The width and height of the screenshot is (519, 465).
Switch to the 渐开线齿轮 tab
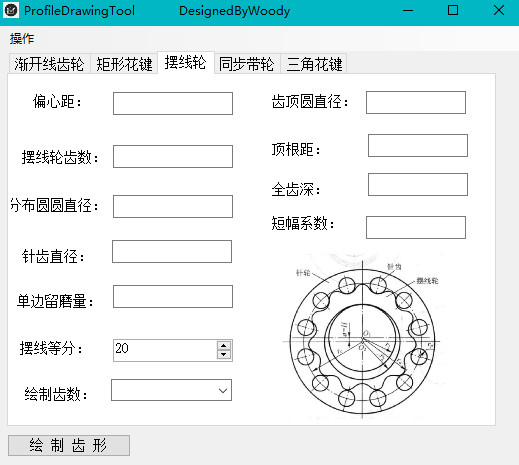click(x=49, y=64)
